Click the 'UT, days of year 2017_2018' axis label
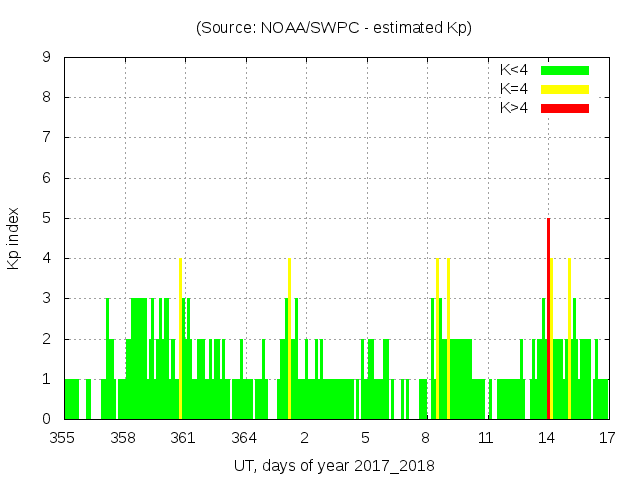The height and width of the screenshot is (480, 640). pos(334,466)
